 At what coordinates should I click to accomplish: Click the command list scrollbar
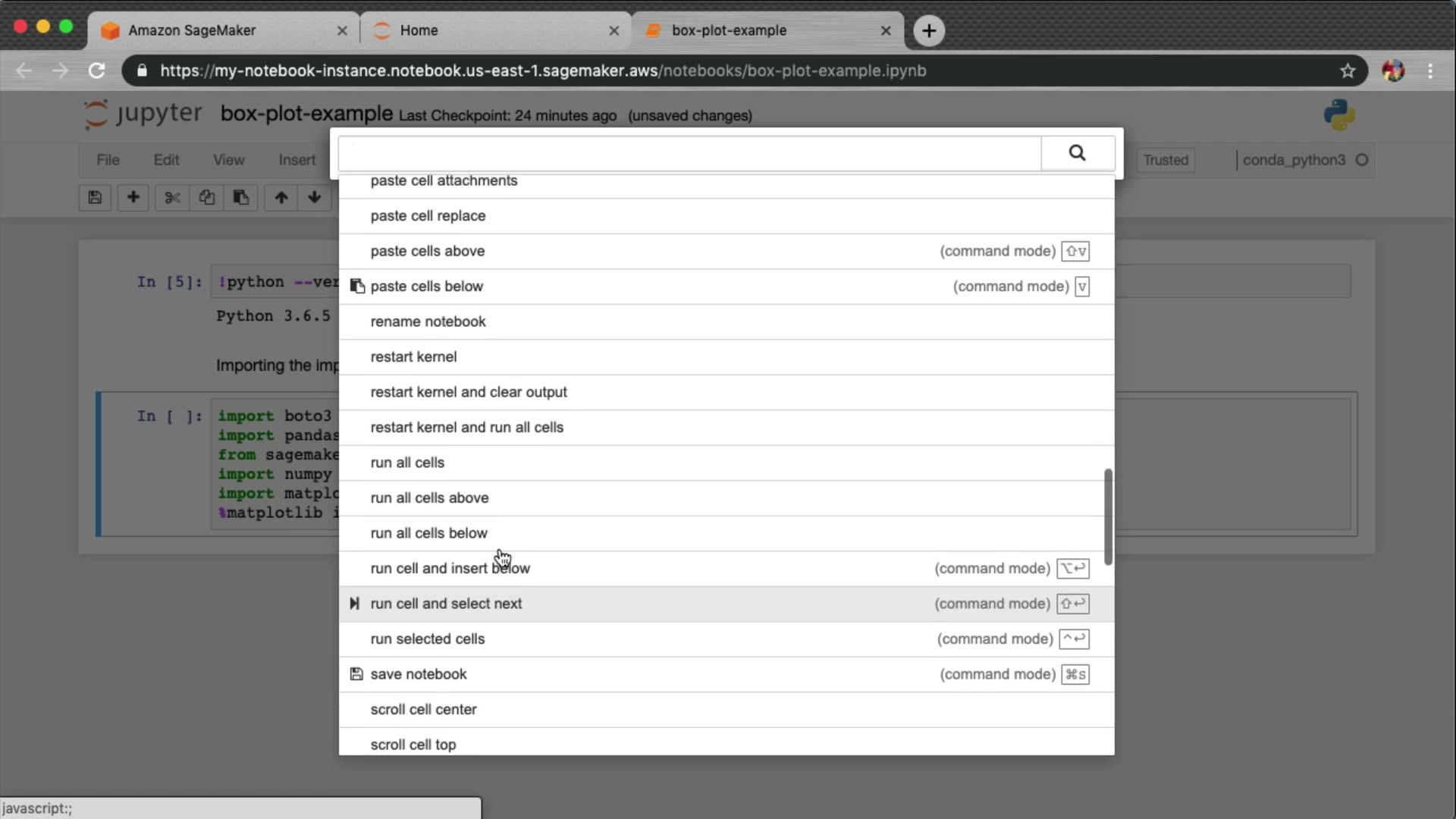[x=1108, y=516]
